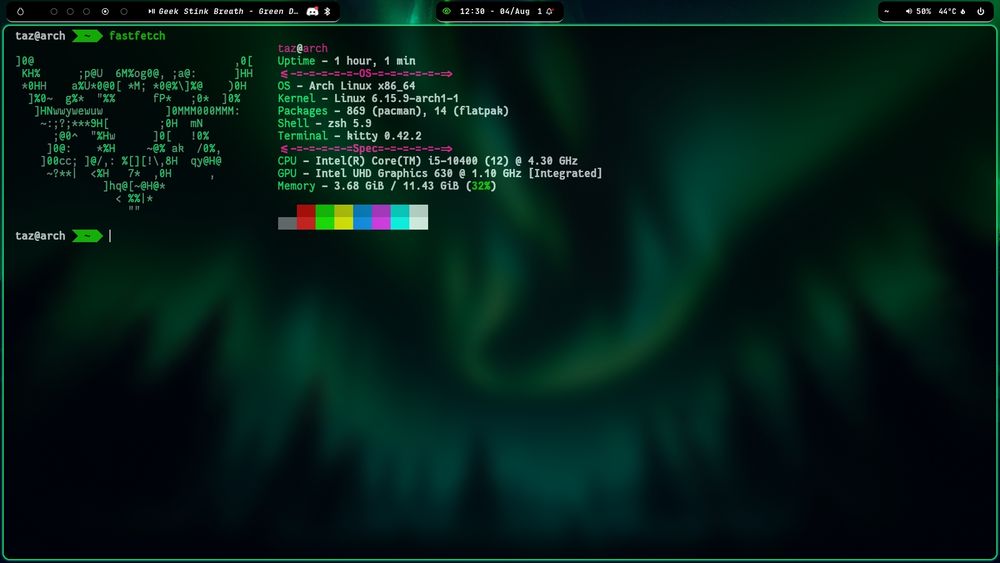
Task: Switch to the first workspace circle
Action: pos(54,11)
